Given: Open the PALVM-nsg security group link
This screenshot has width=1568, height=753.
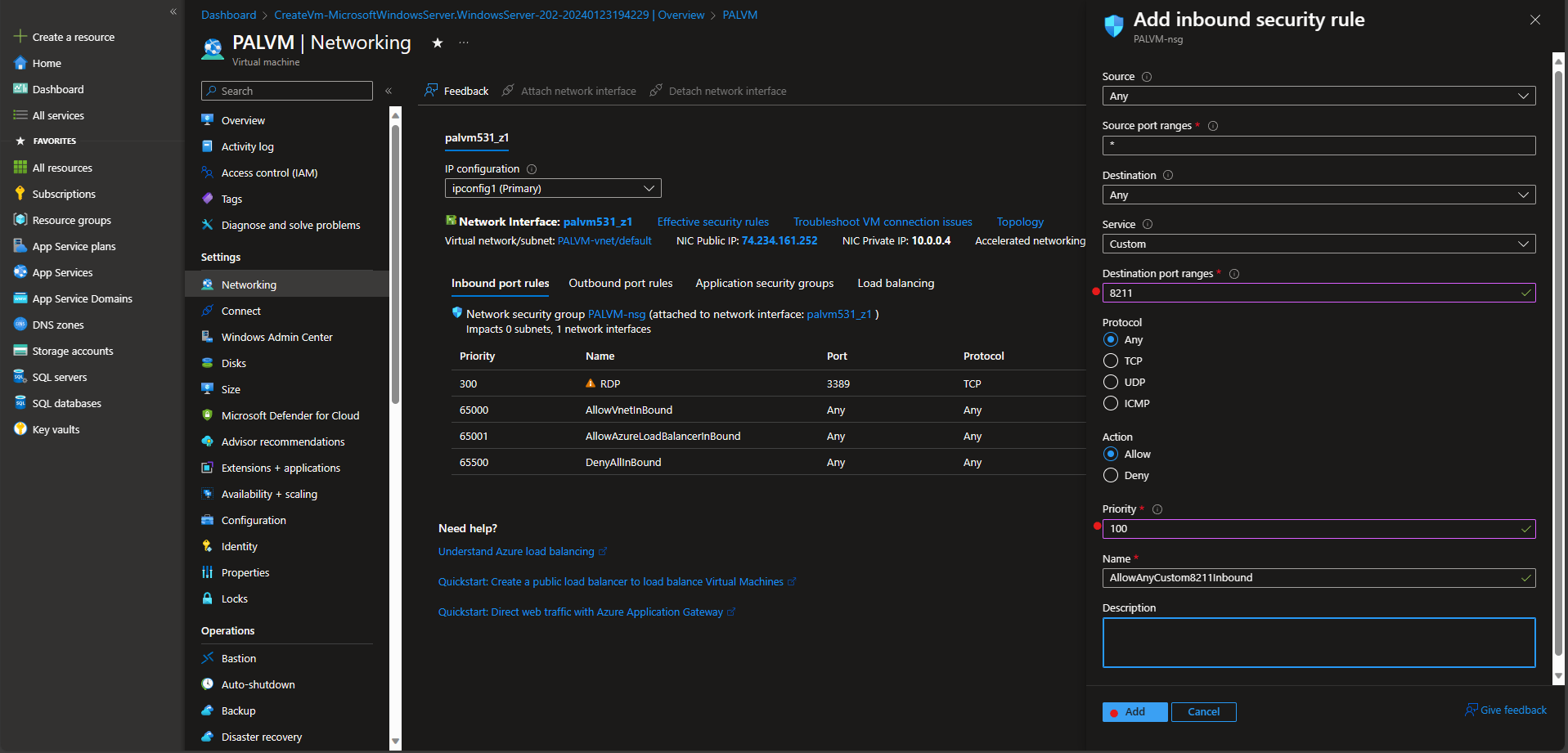Looking at the screenshot, I should (x=617, y=314).
